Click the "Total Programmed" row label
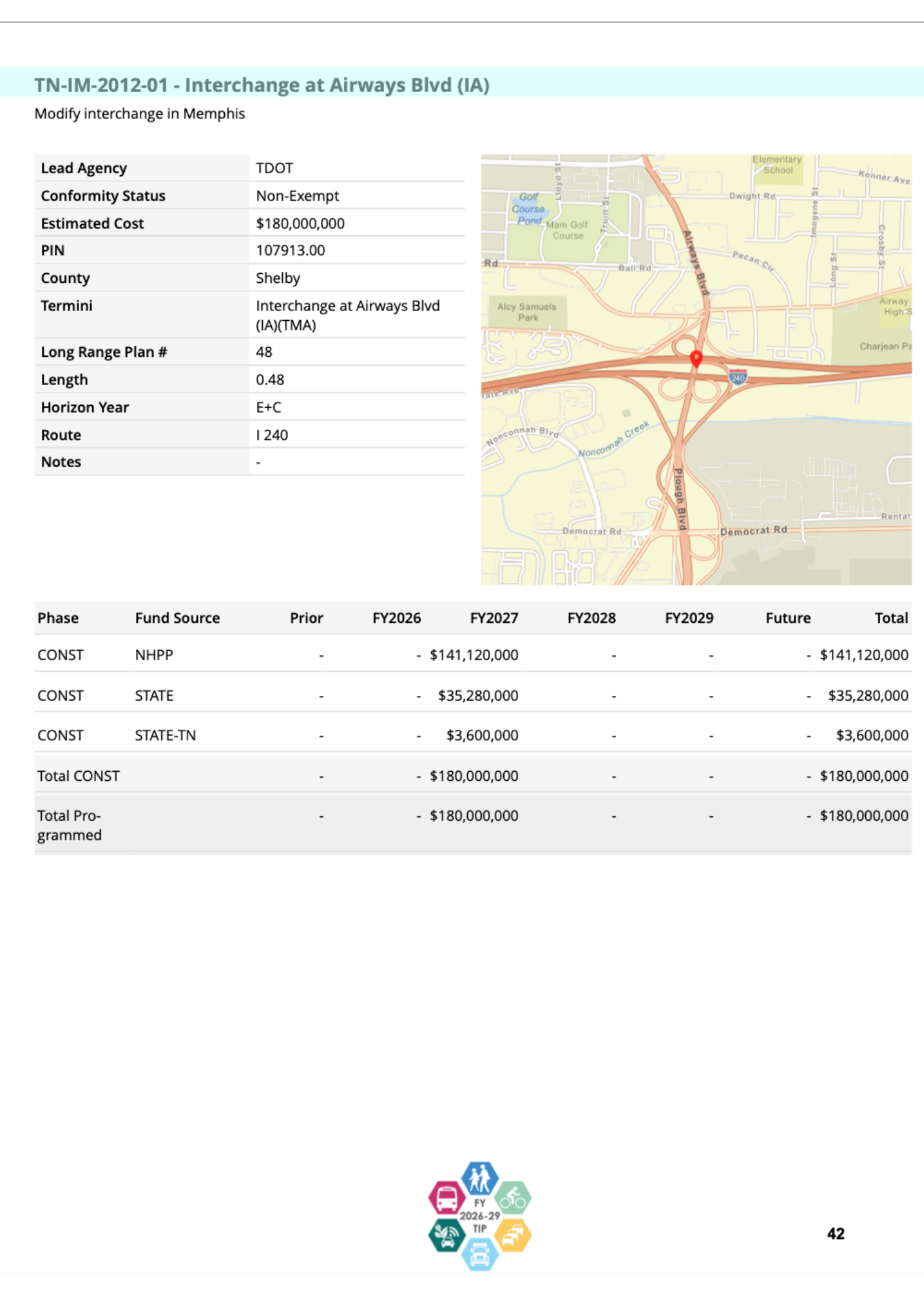924x1307 pixels. [69, 825]
